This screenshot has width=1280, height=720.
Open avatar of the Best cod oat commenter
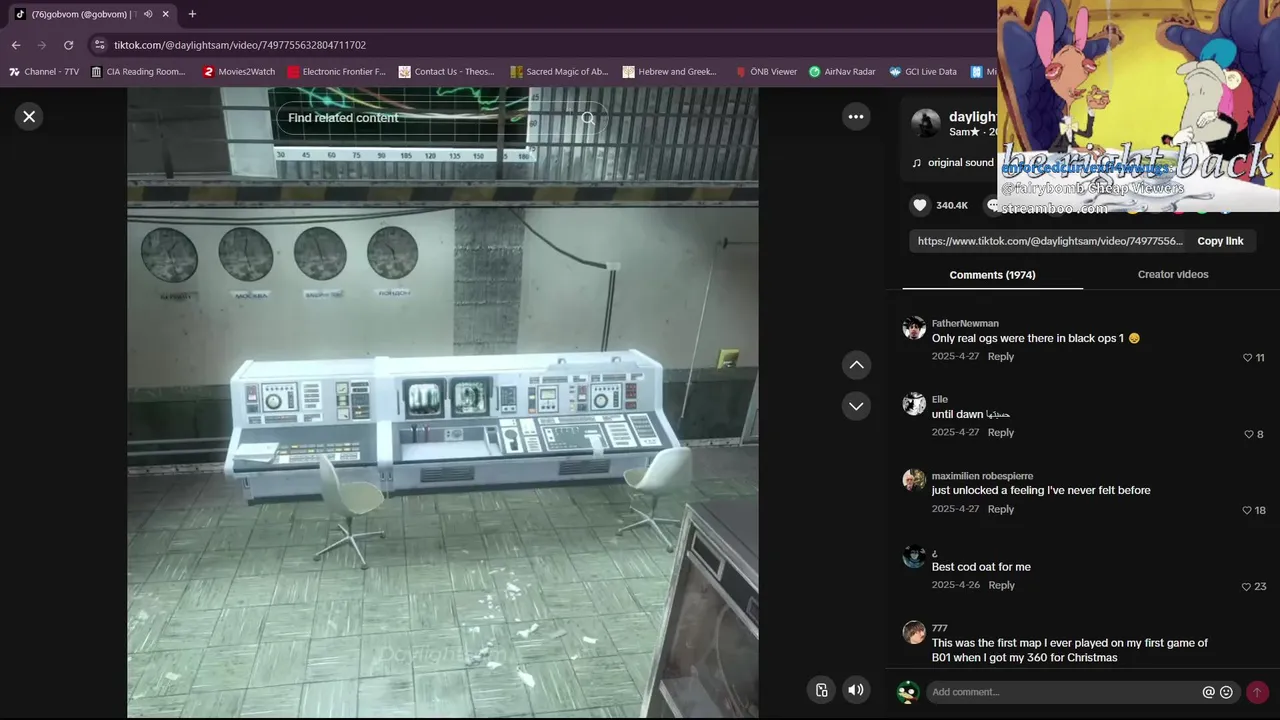pyautogui.click(x=914, y=557)
